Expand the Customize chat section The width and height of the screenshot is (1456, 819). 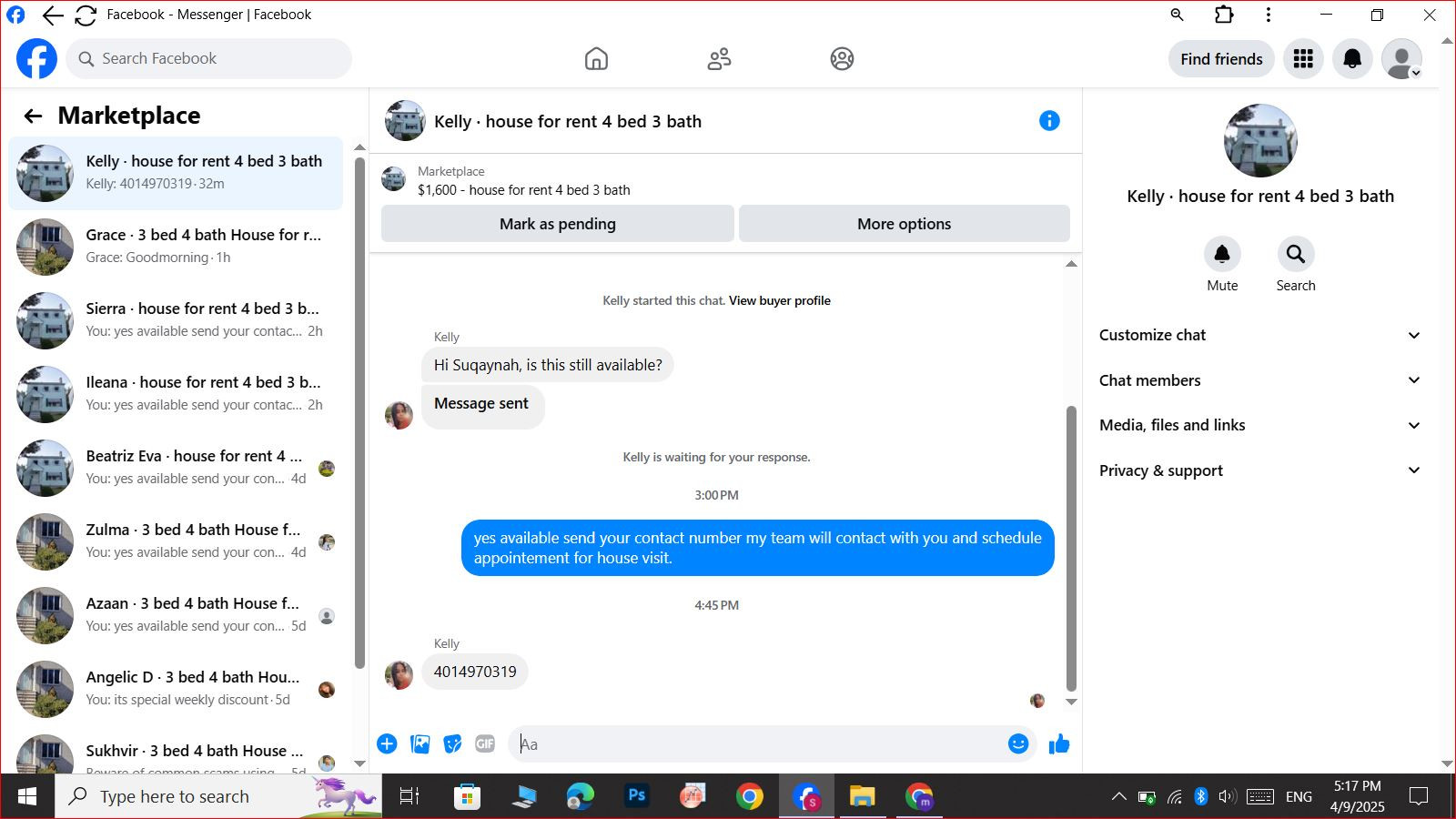[1260, 335]
